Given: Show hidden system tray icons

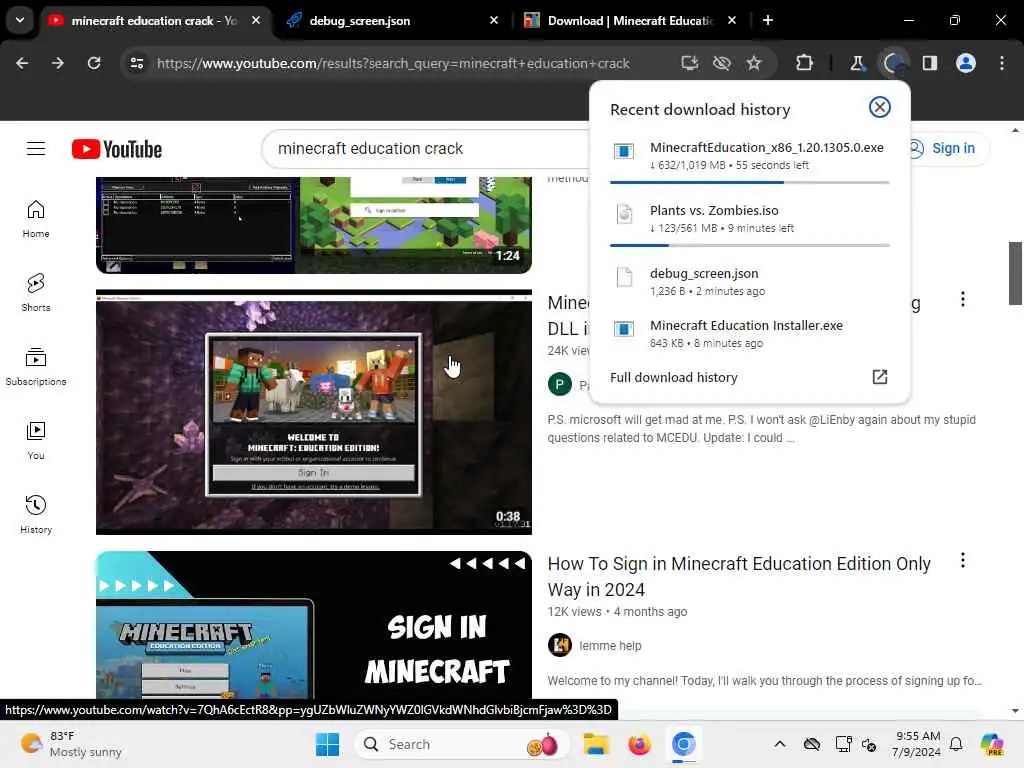Looking at the screenshot, I should tap(780, 744).
